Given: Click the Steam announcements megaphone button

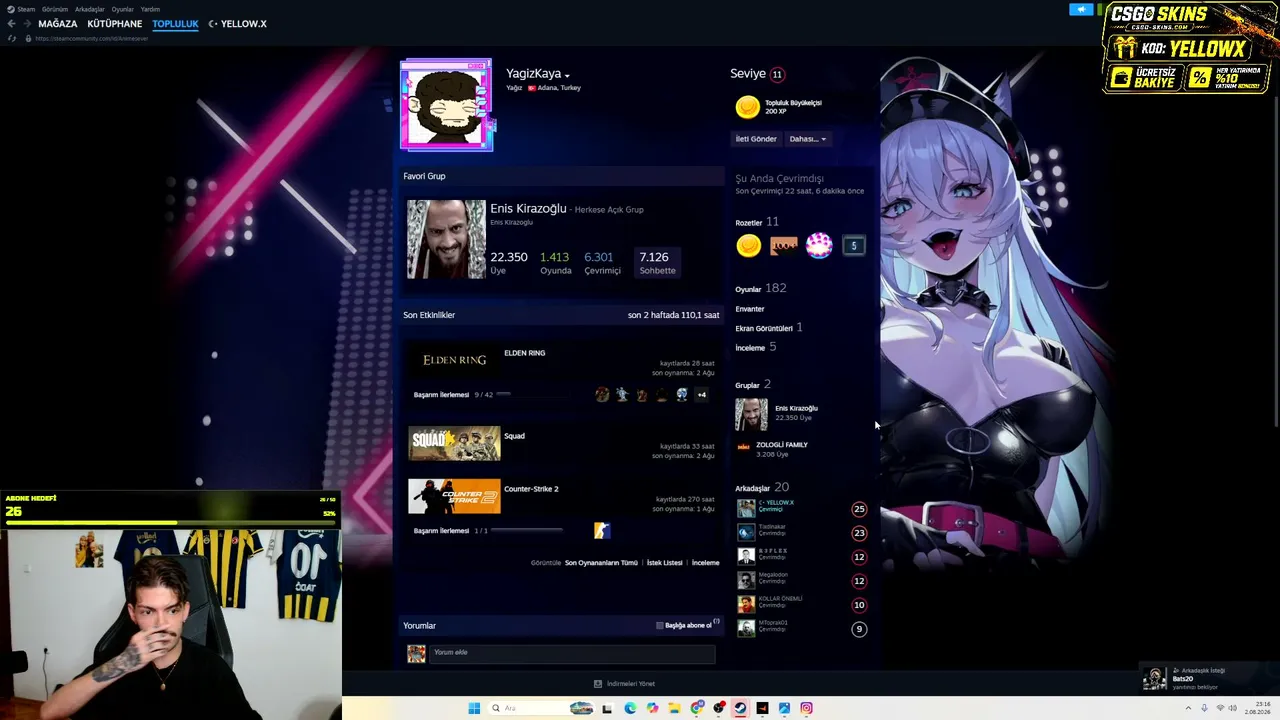Looking at the screenshot, I should tap(1081, 9).
